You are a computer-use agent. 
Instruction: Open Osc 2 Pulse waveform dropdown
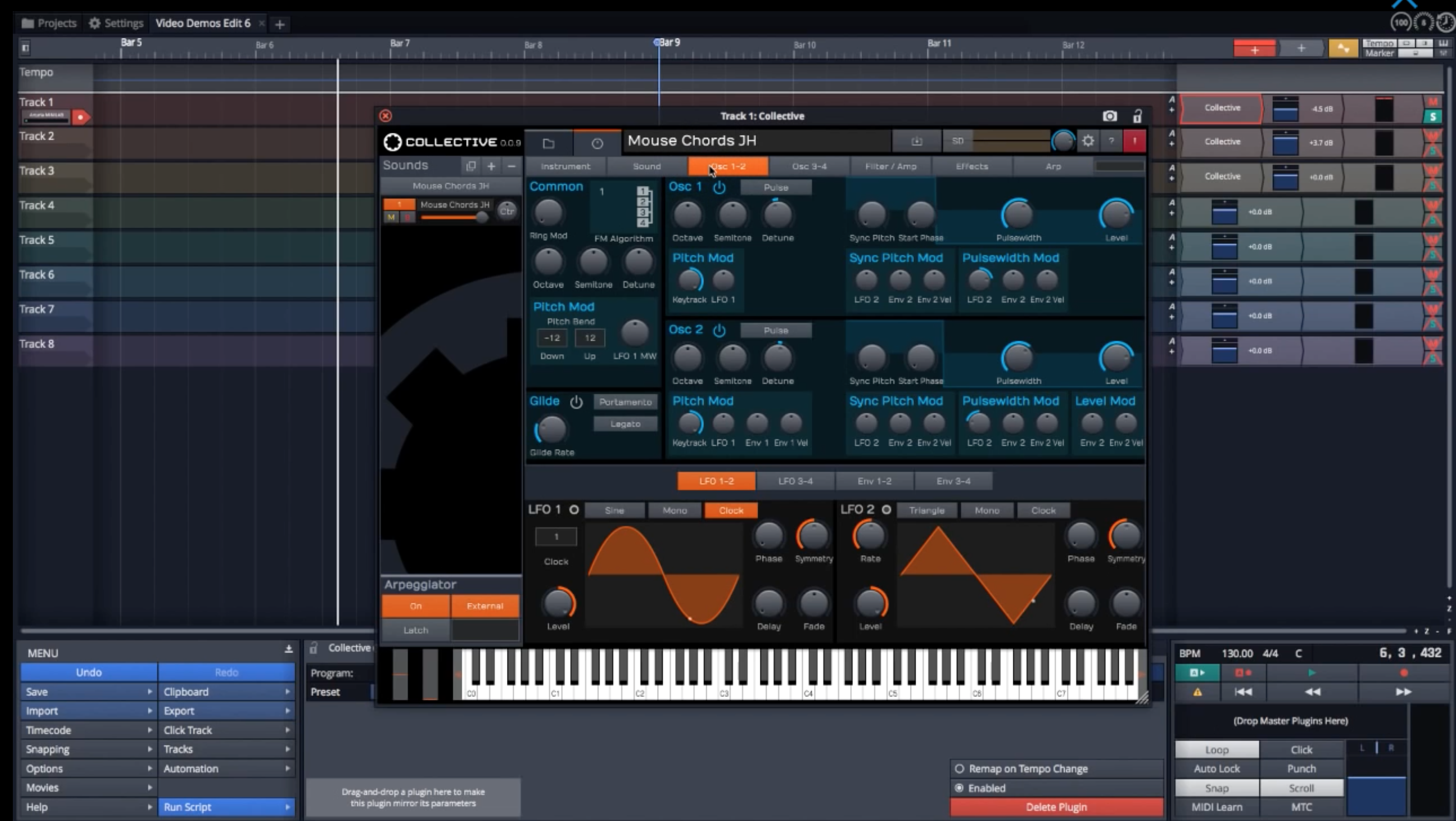(x=776, y=330)
